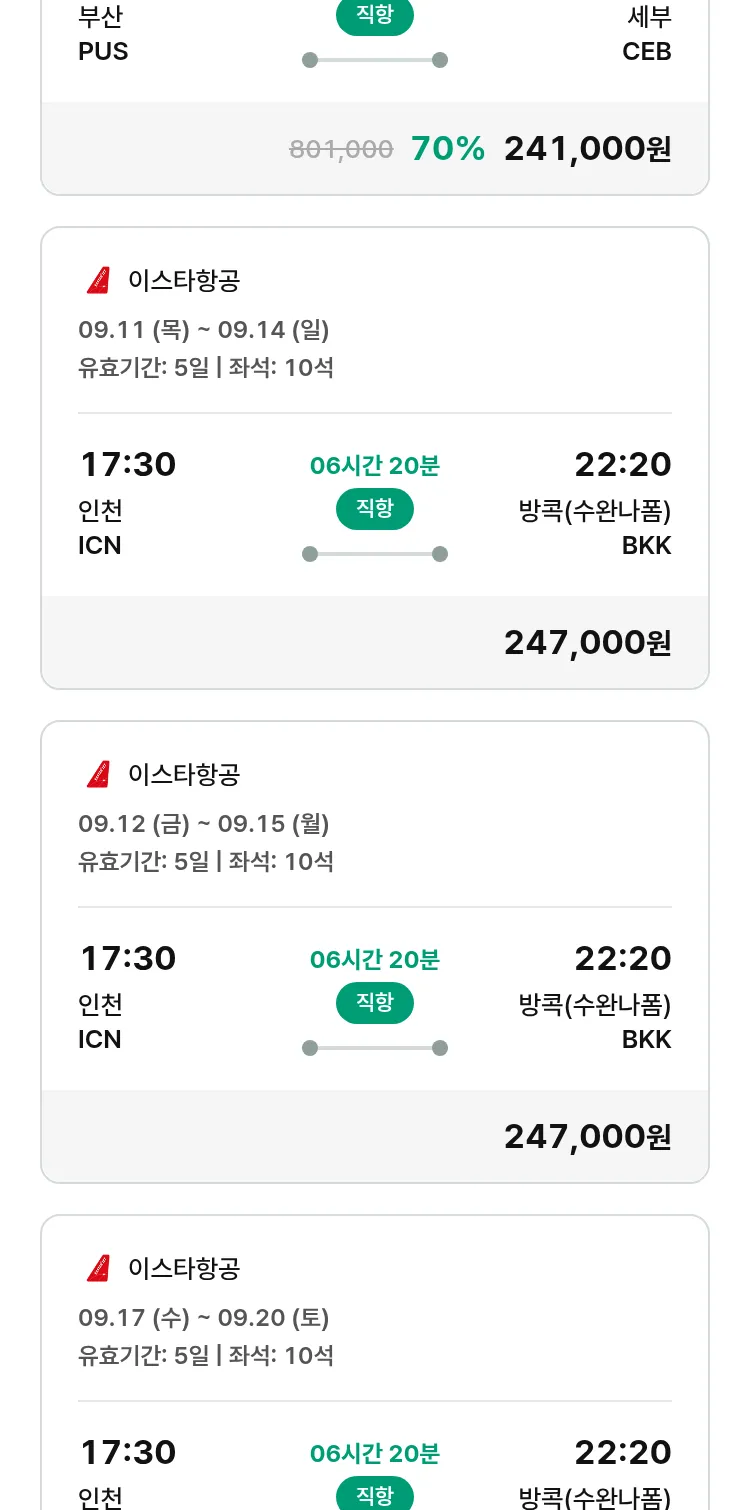
Task: Tap the crossed-out 801,000 original price
Action: tap(341, 150)
